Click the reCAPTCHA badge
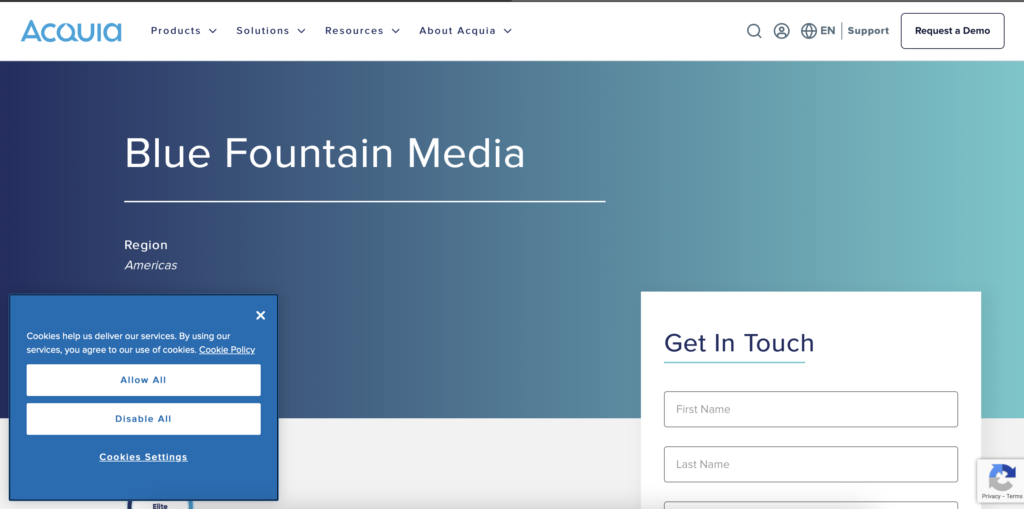This screenshot has width=1024, height=509. tap(1000, 480)
